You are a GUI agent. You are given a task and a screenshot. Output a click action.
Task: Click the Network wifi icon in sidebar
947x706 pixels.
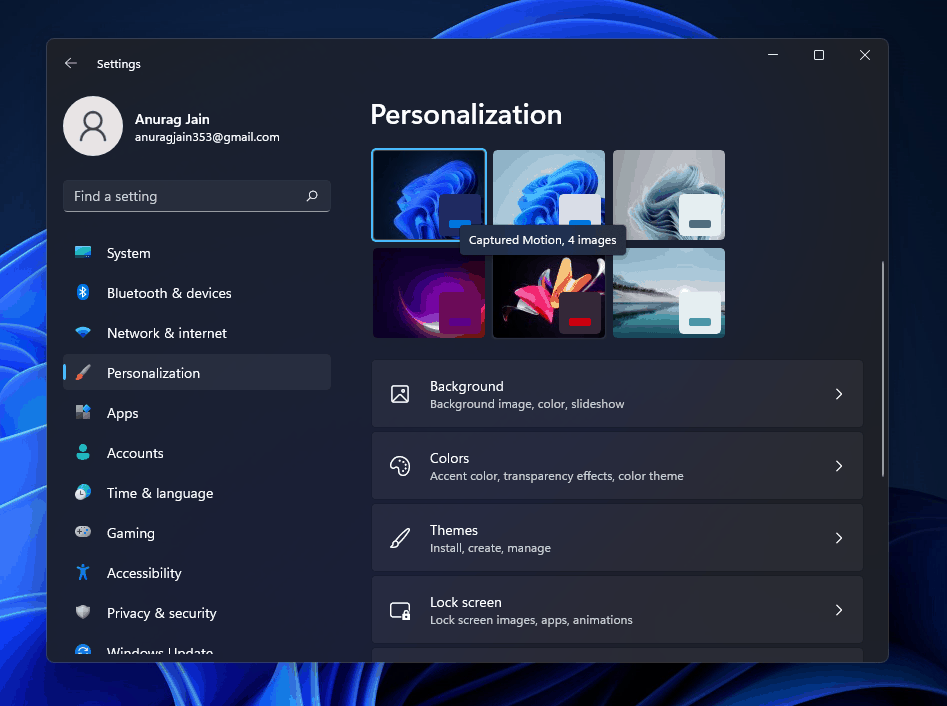[x=83, y=332]
